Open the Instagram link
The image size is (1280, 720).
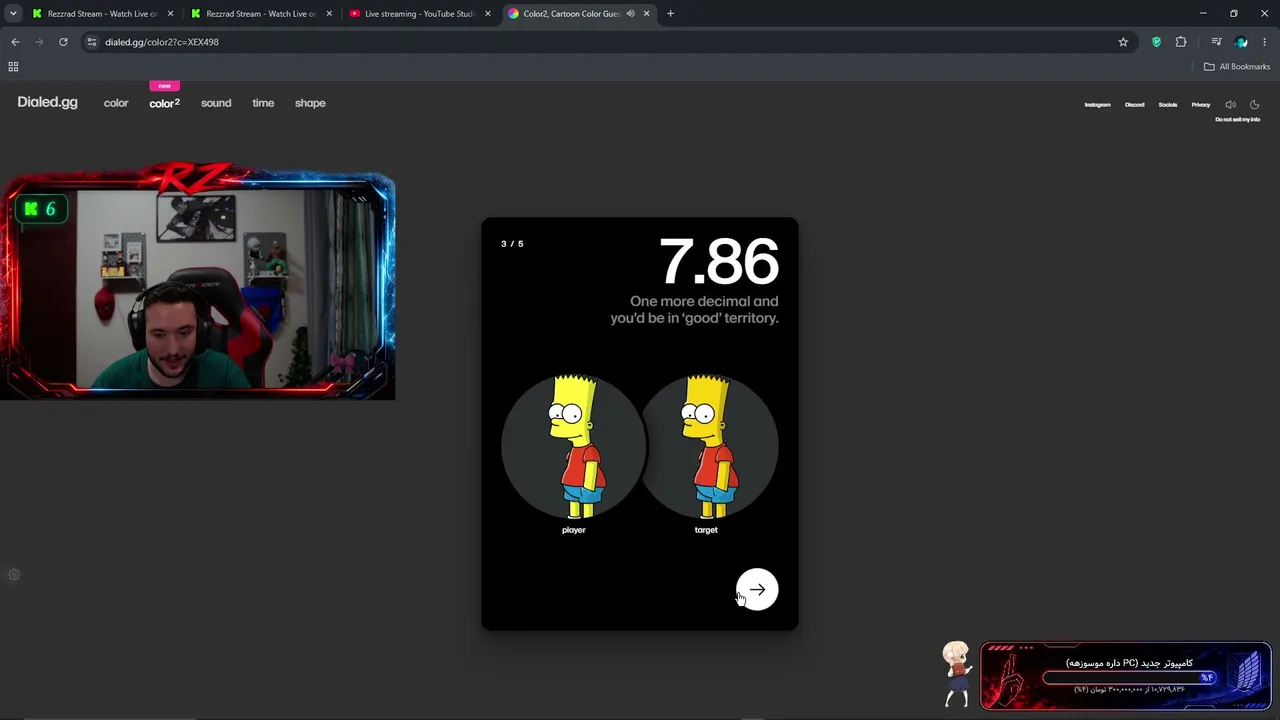(x=1098, y=105)
